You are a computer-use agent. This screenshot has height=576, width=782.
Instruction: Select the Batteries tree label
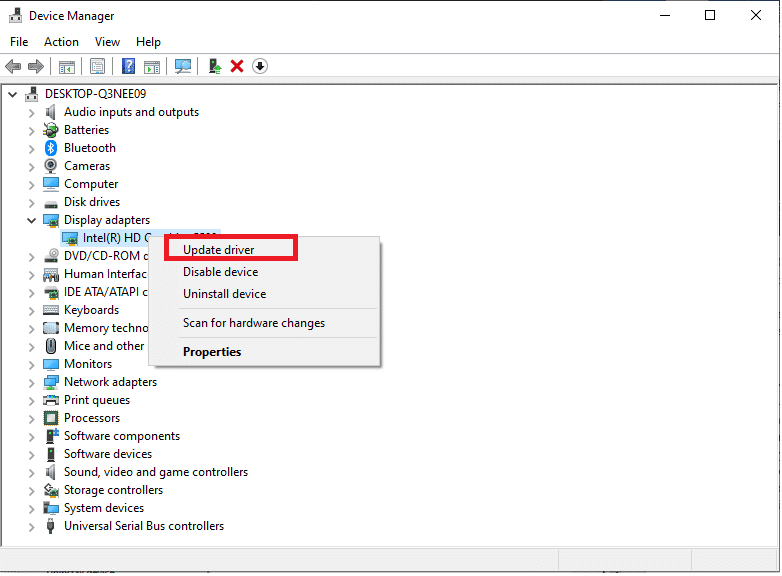pyautogui.click(x=86, y=130)
